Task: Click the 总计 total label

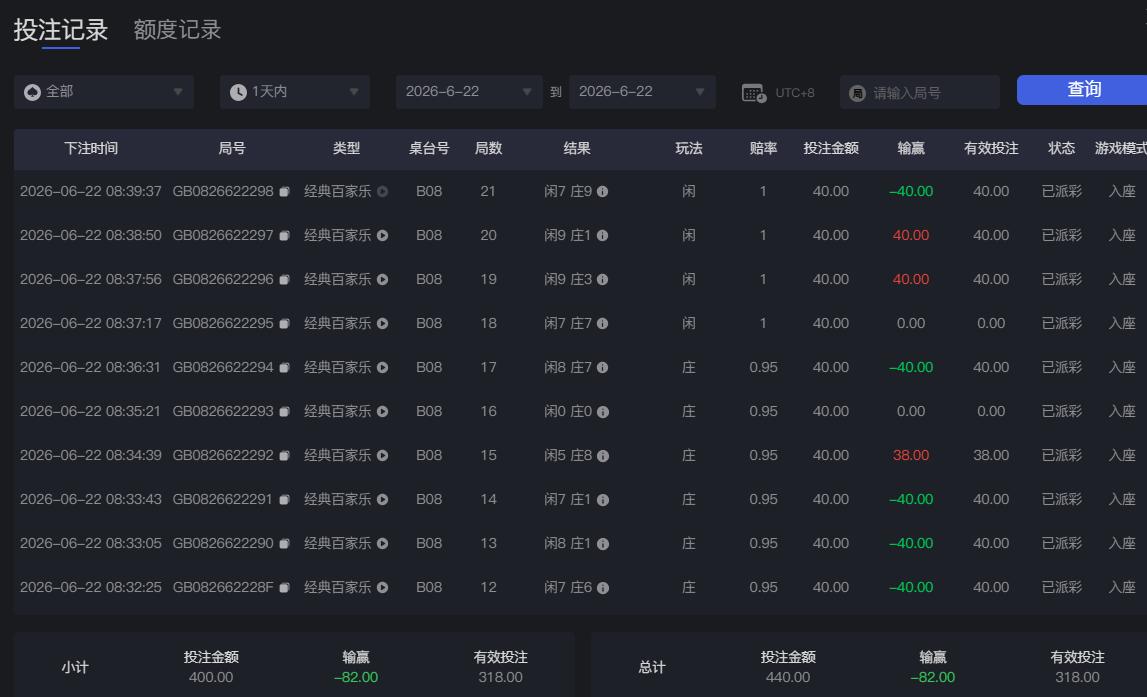Action: click(651, 667)
